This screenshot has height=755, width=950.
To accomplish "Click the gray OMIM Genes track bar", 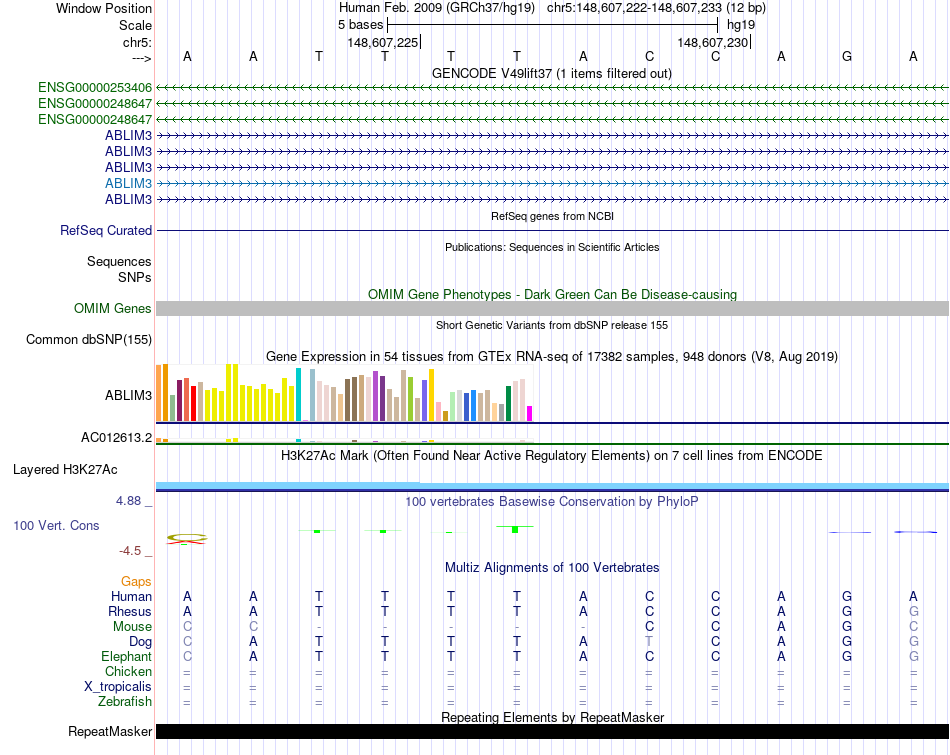I will [551, 309].
